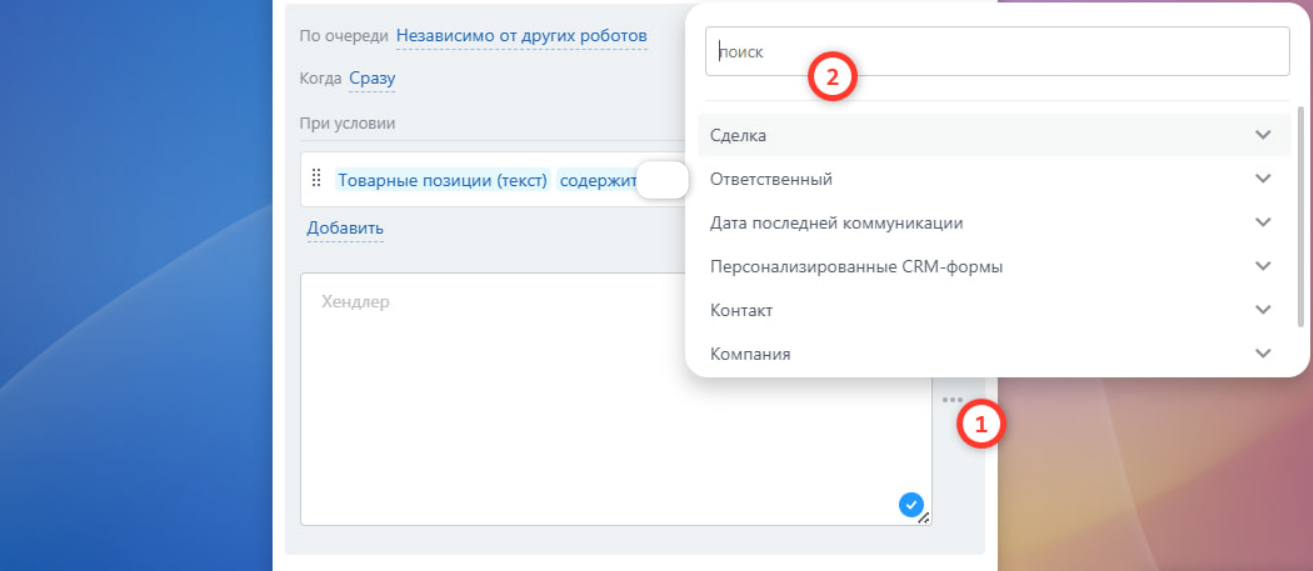Expand the Контакт section chevron

click(x=1263, y=310)
